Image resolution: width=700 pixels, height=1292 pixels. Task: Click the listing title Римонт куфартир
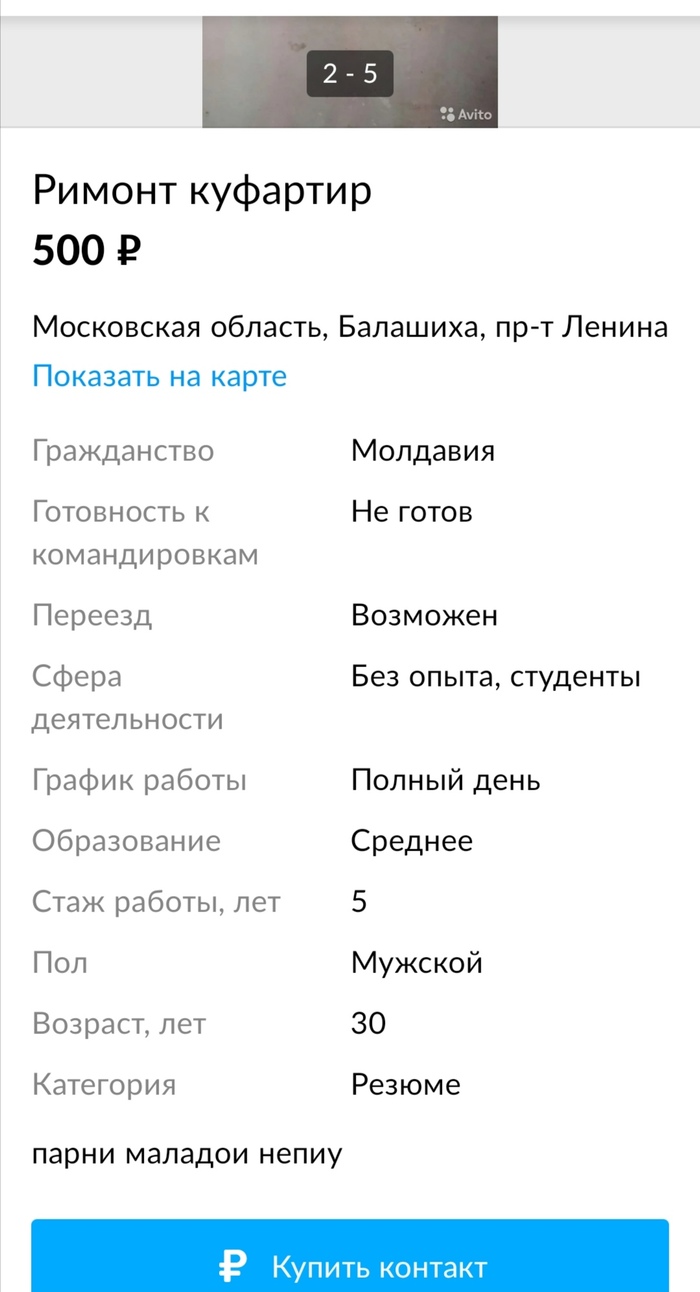pyautogui.click(x=203, y=188)
